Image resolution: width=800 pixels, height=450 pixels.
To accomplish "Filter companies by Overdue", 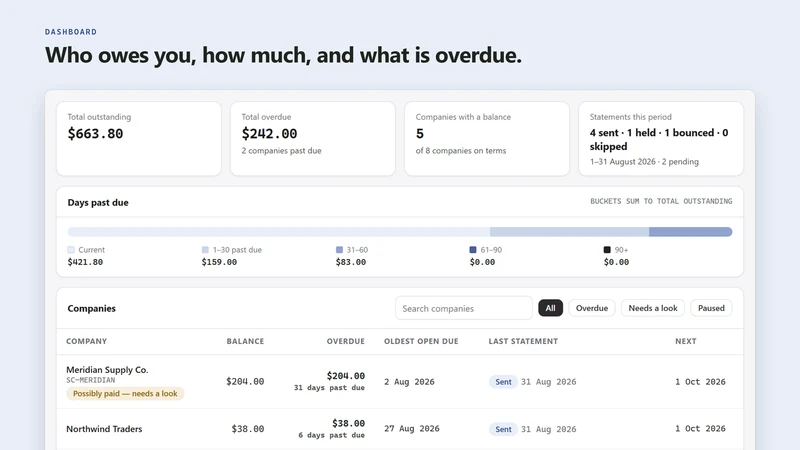I will (592, 308).
